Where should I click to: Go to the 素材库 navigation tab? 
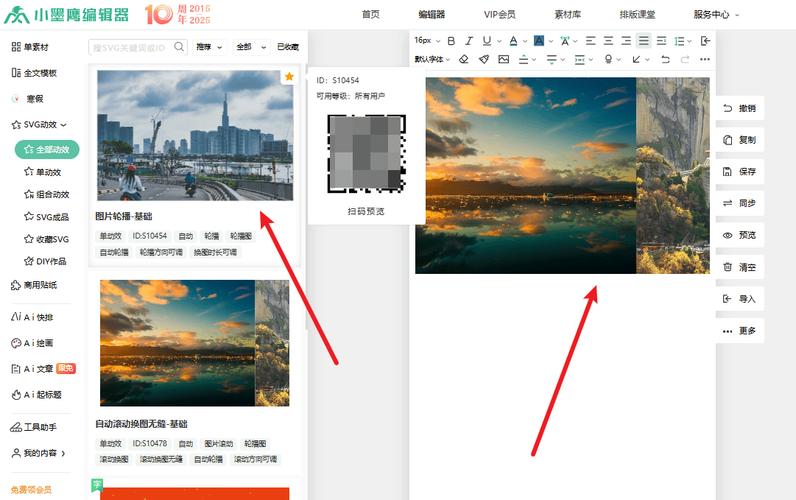click(568, 14)
